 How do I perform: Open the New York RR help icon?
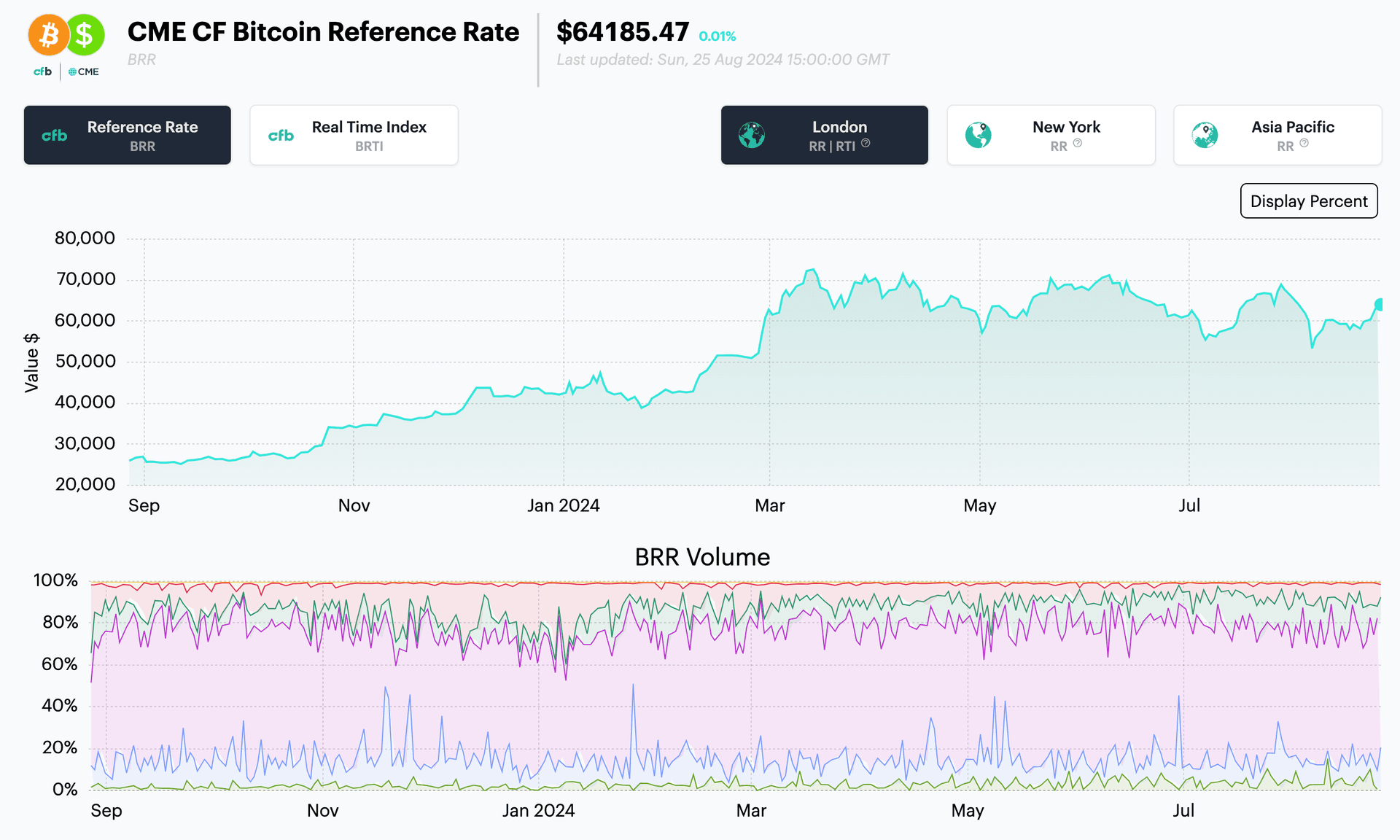(x=1078, y=144)
